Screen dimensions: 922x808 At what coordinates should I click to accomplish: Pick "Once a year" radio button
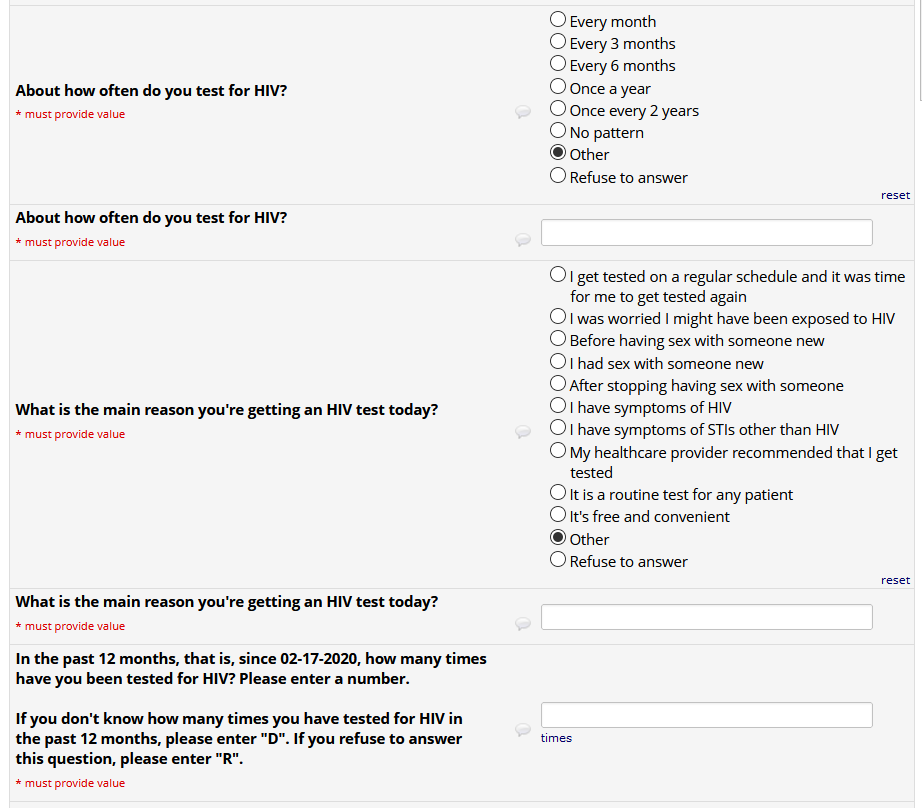(x=558, y=88)
